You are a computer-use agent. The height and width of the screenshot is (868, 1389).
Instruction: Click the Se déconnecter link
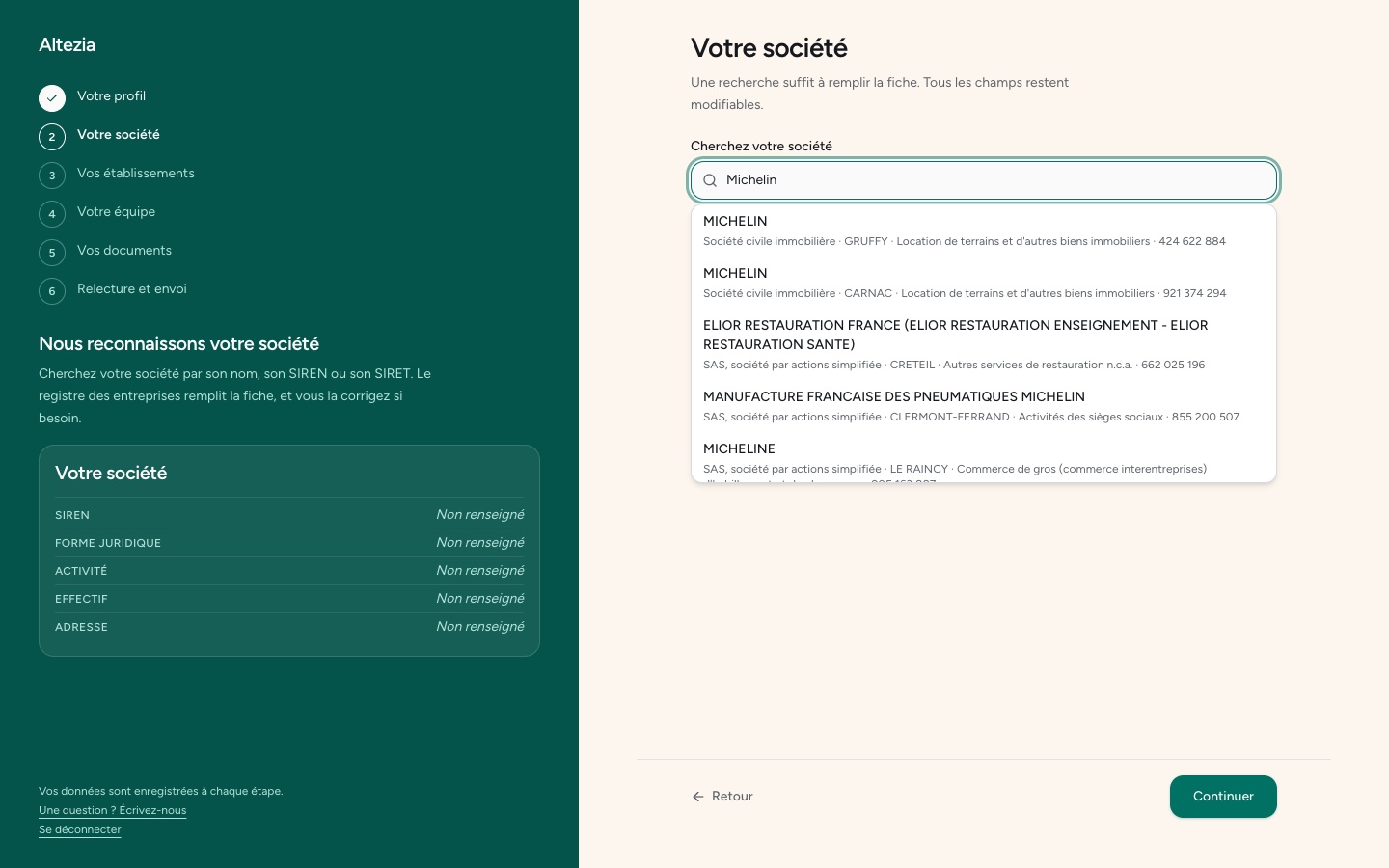(x=80, y=829)
